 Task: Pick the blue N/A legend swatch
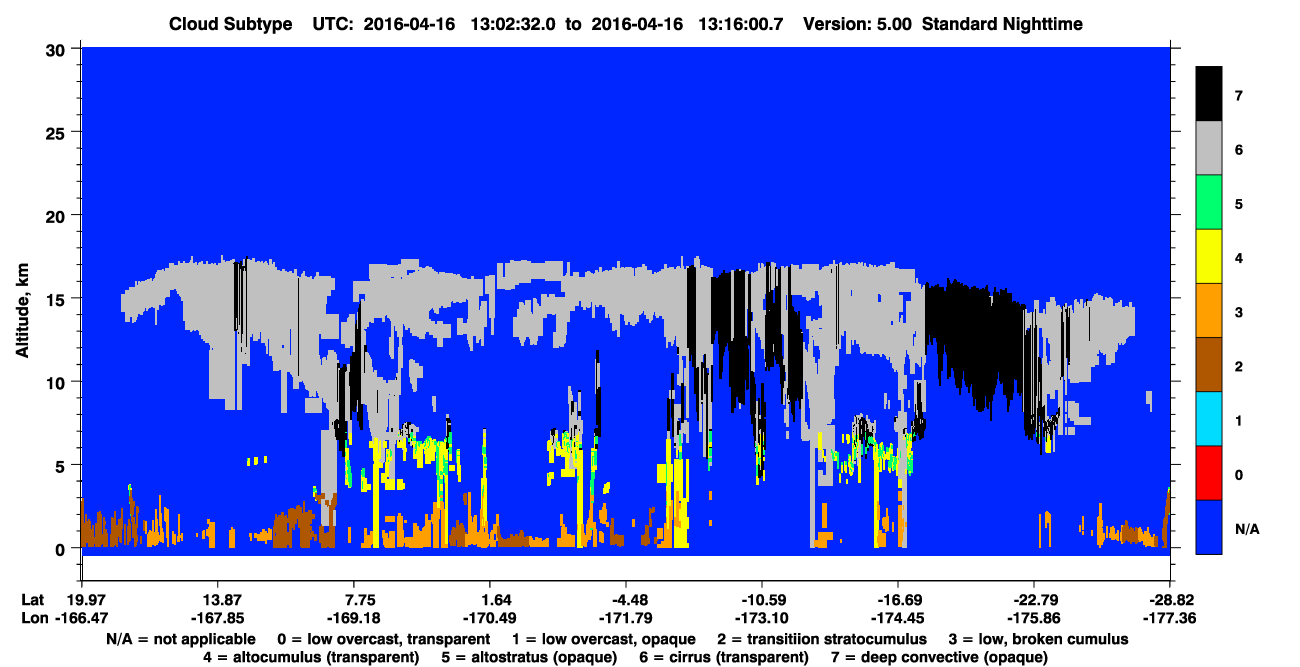(1209, 527)
